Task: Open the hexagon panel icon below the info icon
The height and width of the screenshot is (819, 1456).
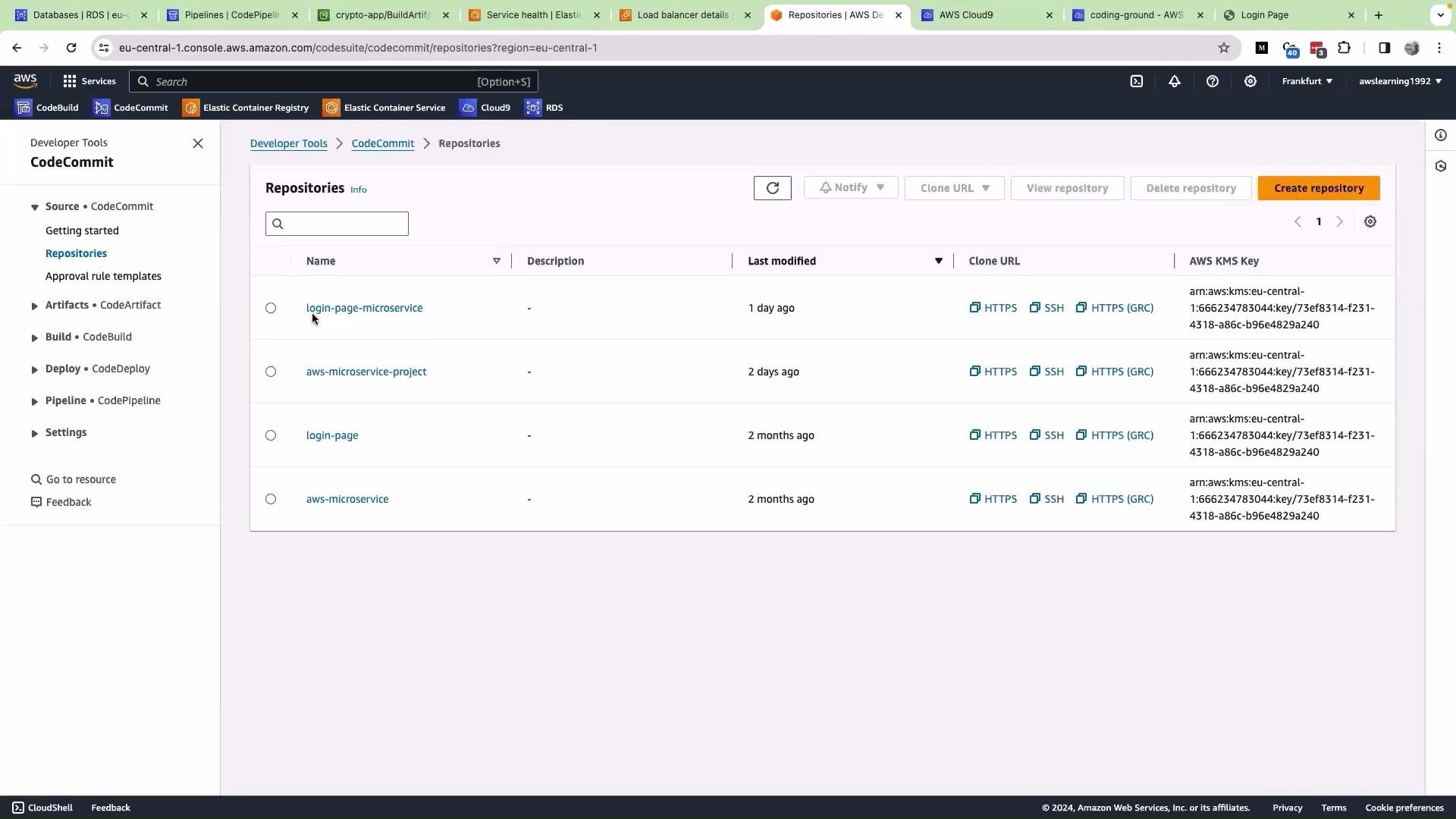Action: (x=1441, y=166)
